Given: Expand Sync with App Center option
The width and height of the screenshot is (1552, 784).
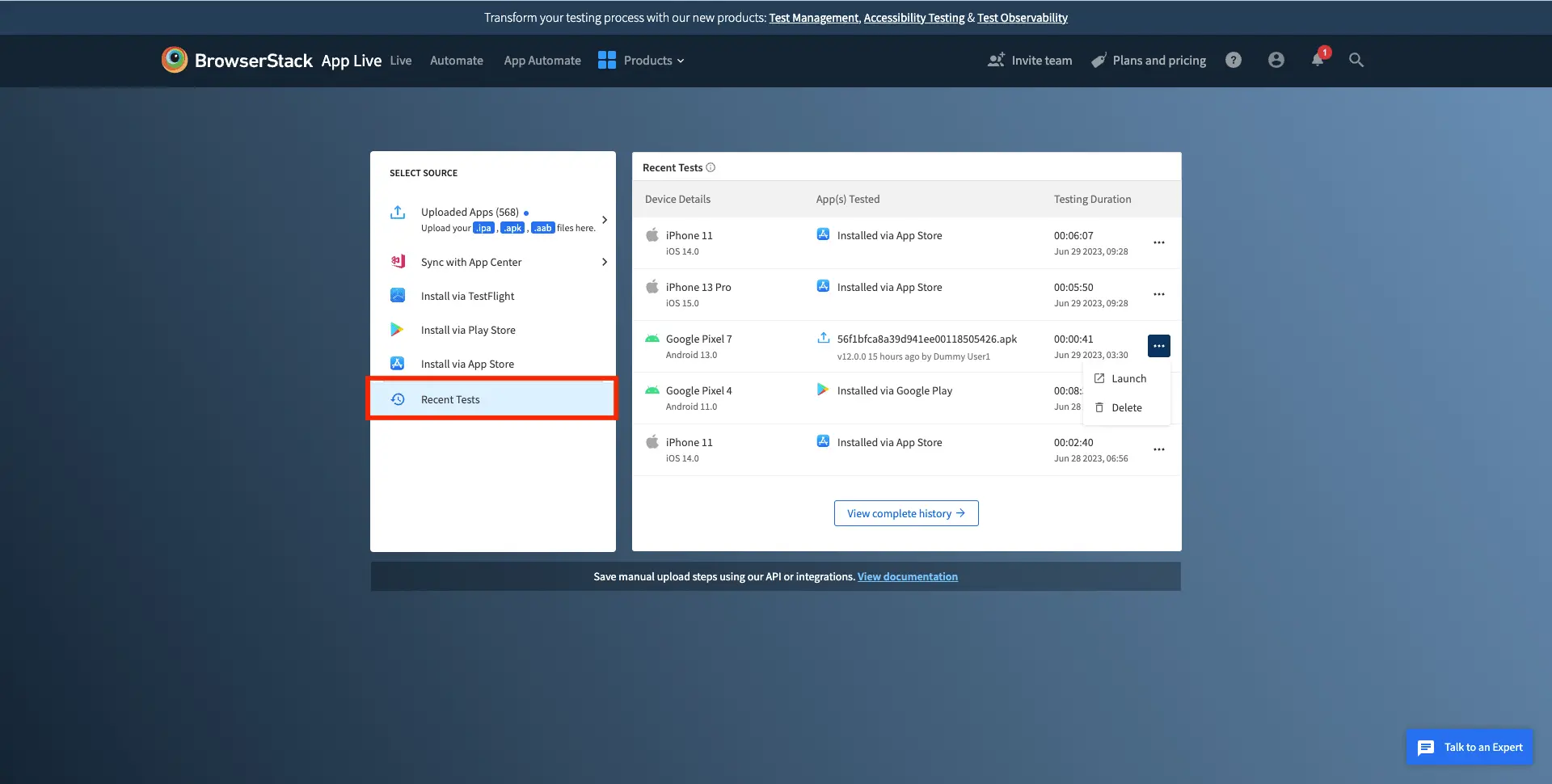Looking at the screenshot, I should (x=604, y=262).
